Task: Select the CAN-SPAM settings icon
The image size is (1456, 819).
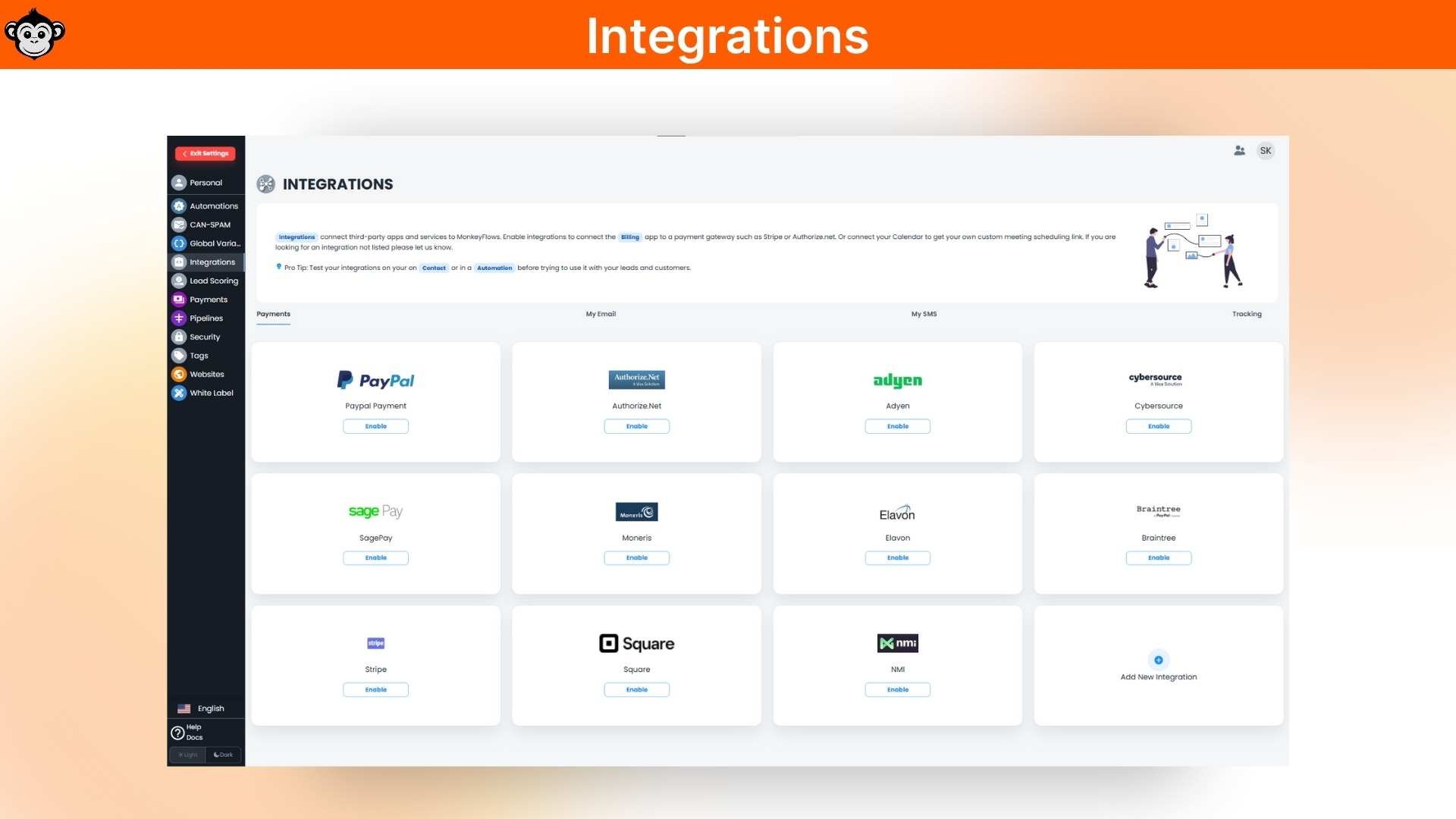Action: (x=178, y=224)
